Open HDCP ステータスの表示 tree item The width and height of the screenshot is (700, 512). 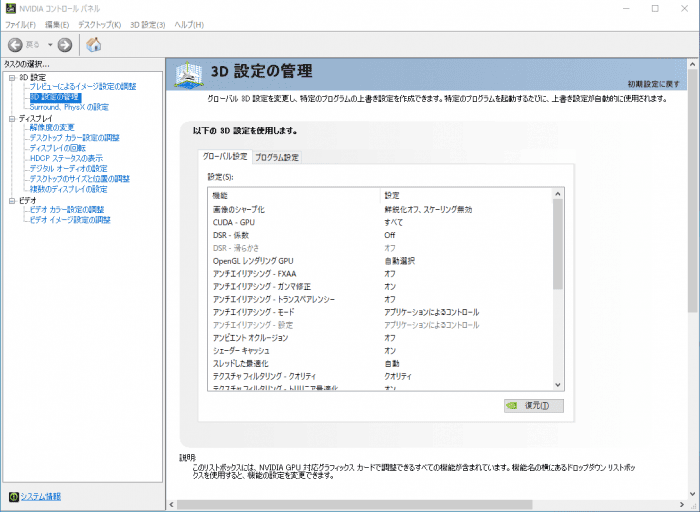tap(66, 158)
